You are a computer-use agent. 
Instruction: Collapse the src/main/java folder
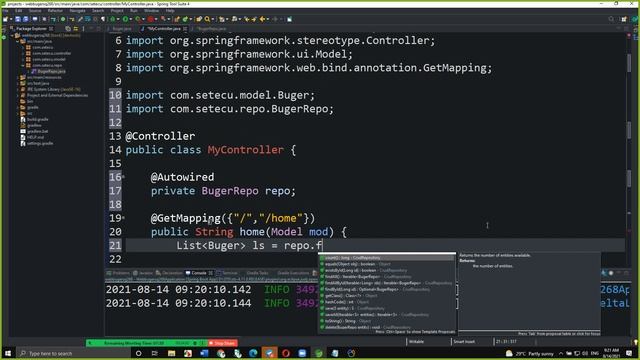point(18,41)
